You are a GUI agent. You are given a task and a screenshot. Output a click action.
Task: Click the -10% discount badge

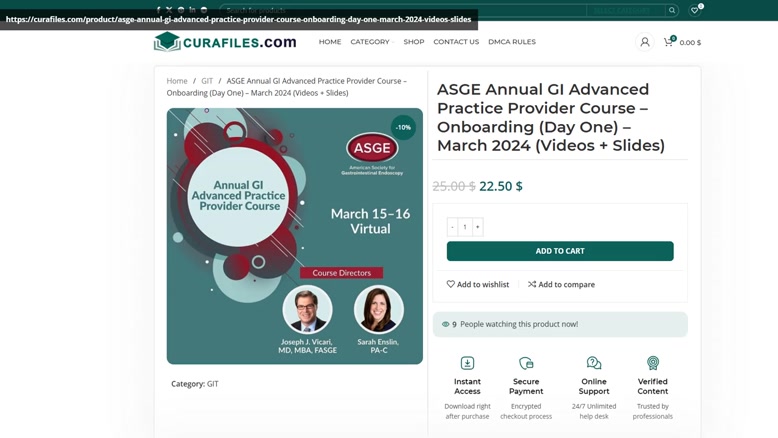point(403,127)
